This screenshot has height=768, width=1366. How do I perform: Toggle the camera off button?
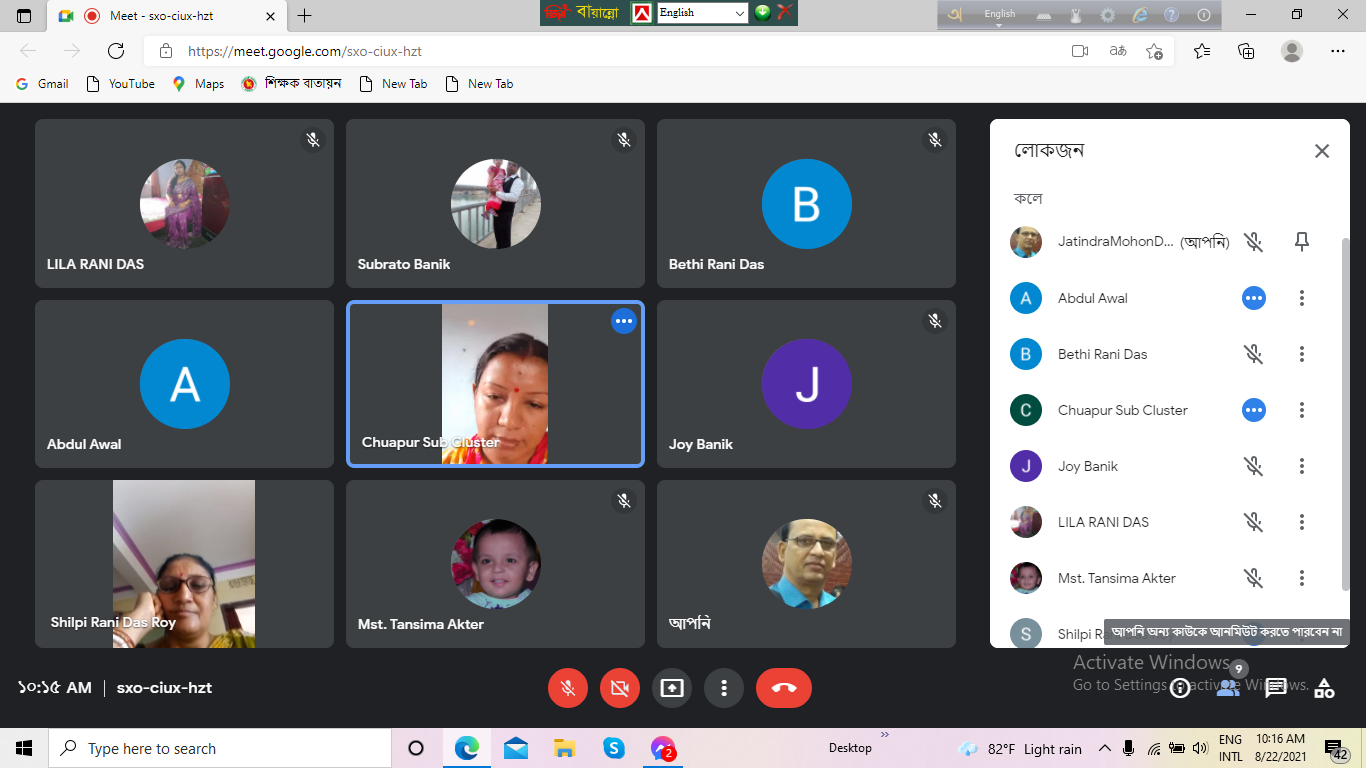coord(620,688)
